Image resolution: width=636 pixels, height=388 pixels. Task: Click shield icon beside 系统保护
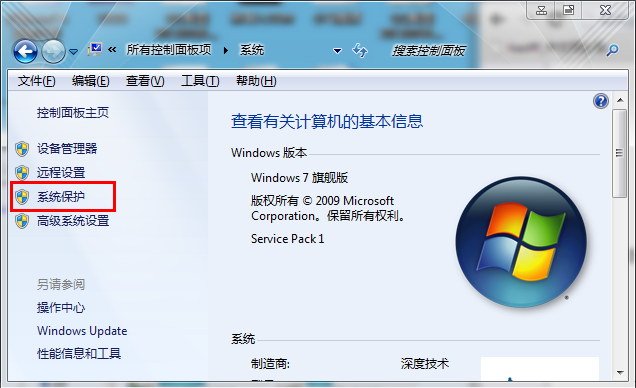[x=22, y=197]
